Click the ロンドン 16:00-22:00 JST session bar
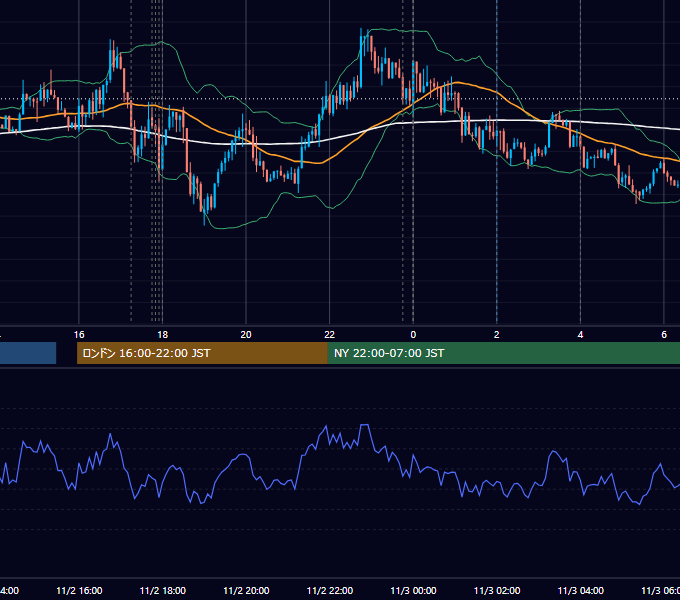680x600 pixels. 202,353
